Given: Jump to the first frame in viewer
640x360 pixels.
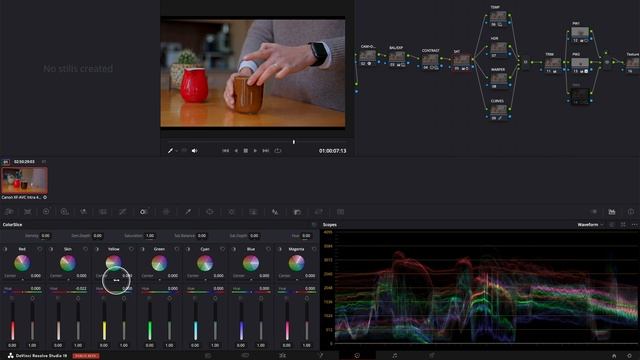Looking at the screenshot, I should coord(225,151).
